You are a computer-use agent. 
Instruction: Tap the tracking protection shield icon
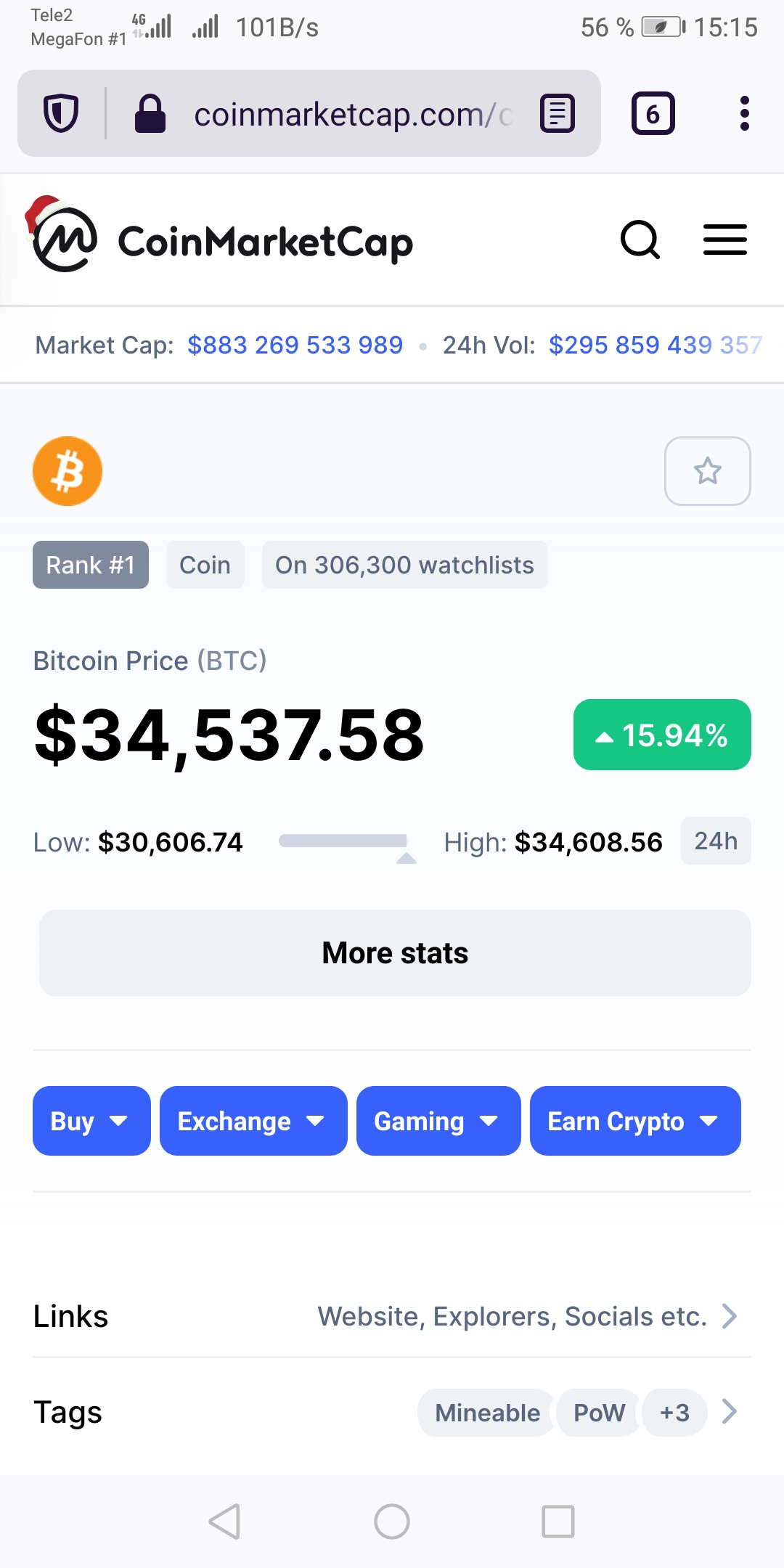point(61,113)
